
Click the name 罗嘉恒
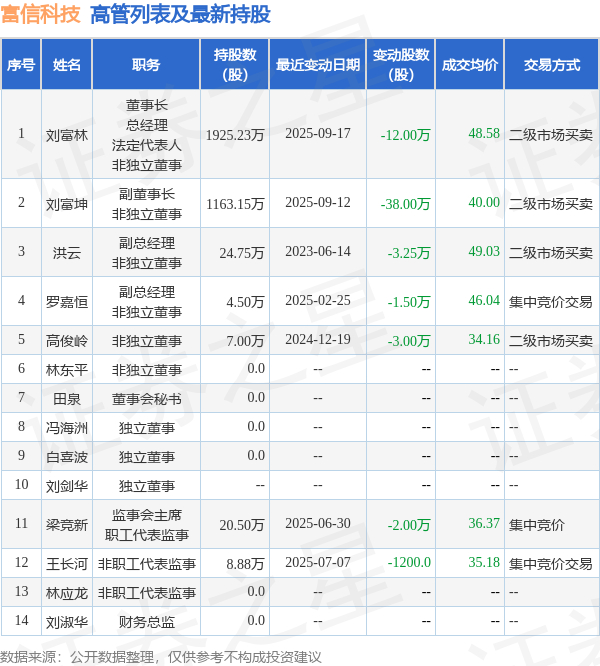tap(67, 302)
